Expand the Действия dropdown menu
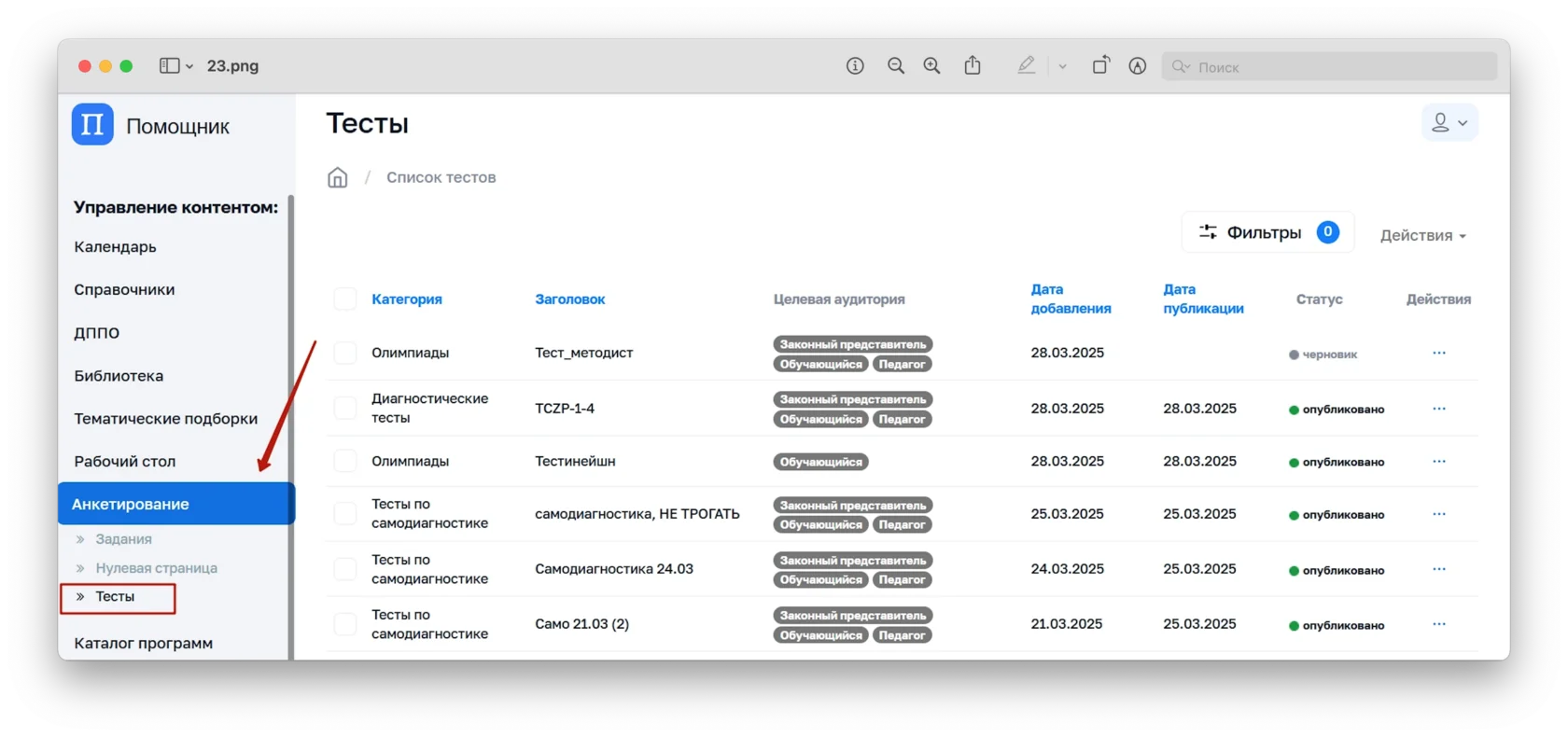Image resolution: width=1568 pixels, height=737 pixels. (x=1422, y=236)
